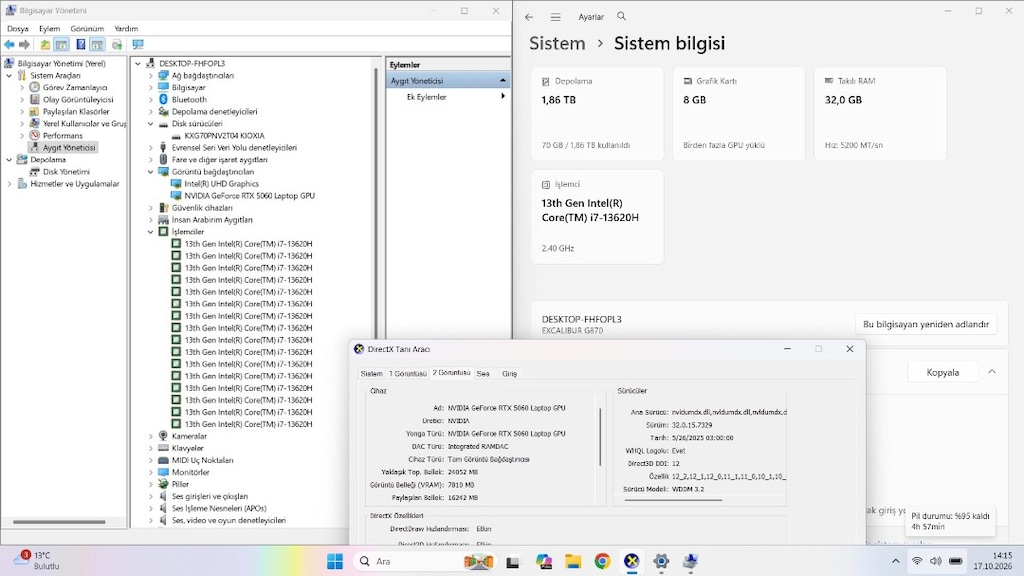Click the blue Help question-mark toolbar icon
Screen dimensions: 1024x576
pyautogui.click(x=80, y=44)
